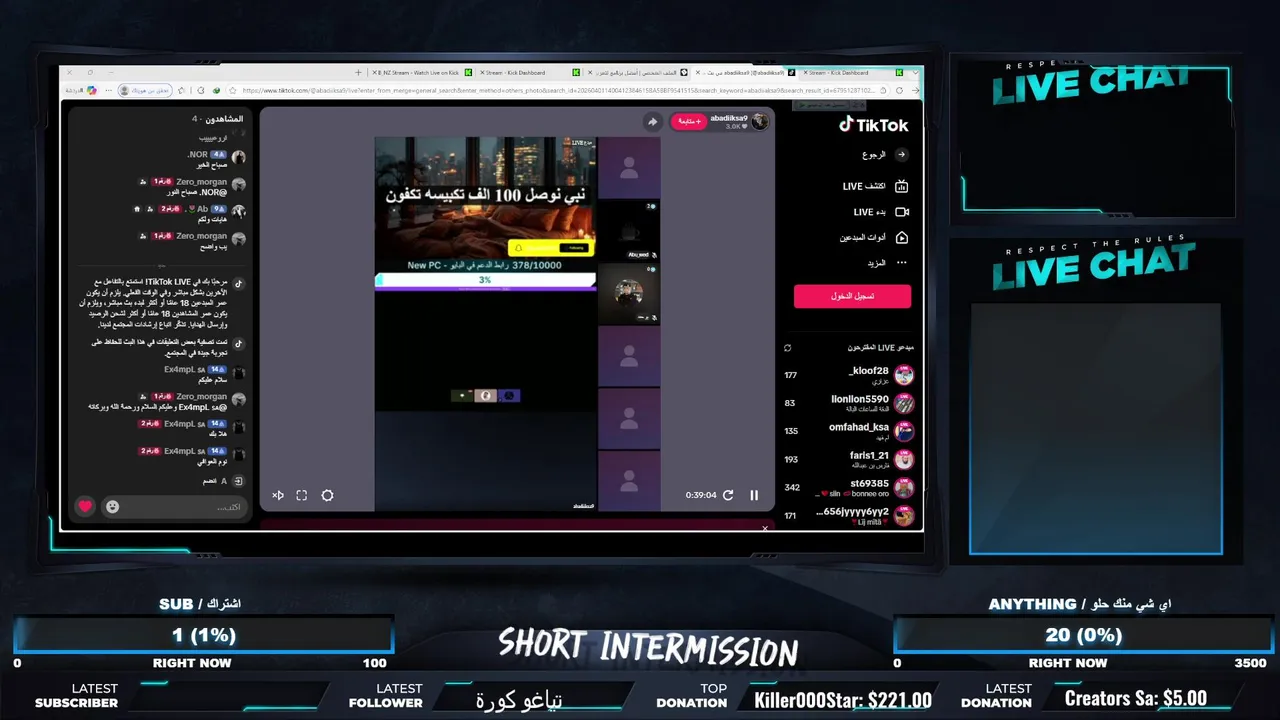Click the yellow Snapchat follow banner on stream
Image resolution: width=1280 pixels, height=720 pixels.
pyautogui.click(x=551, y=248)
